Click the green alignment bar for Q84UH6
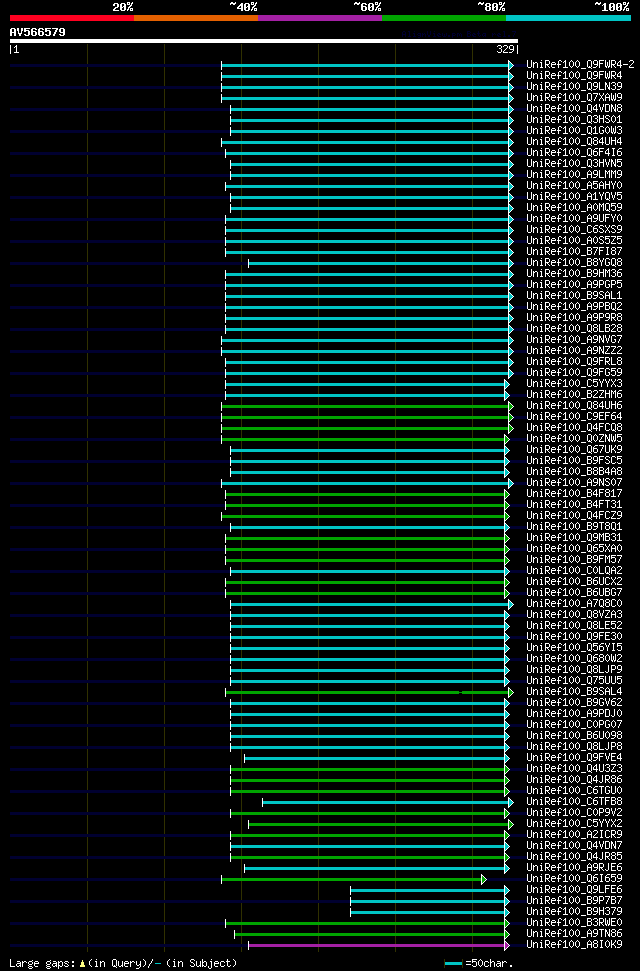Screen dimensions: 640x971 point(366,406)
